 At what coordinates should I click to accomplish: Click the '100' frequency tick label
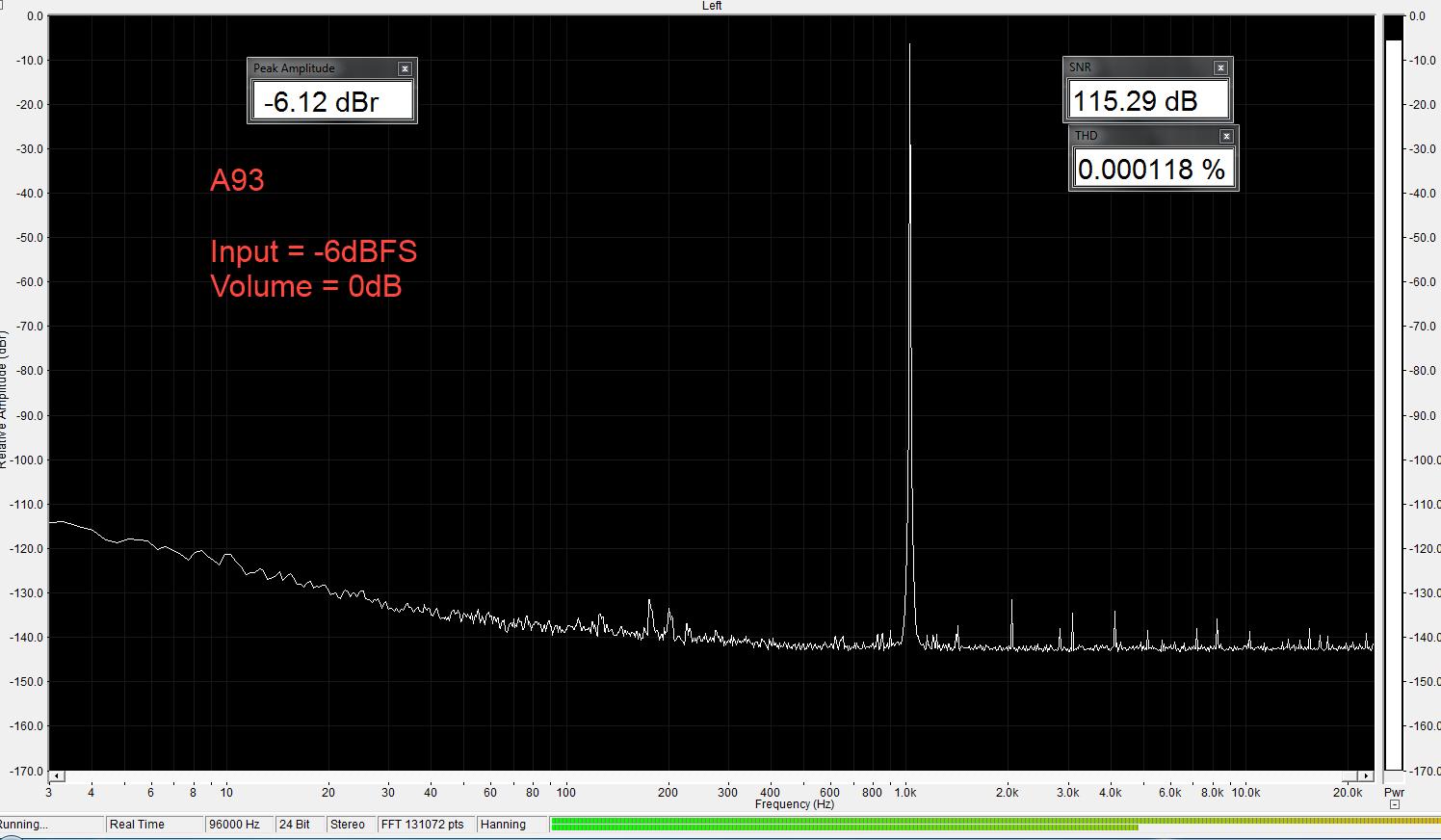(x=566, y=793)
